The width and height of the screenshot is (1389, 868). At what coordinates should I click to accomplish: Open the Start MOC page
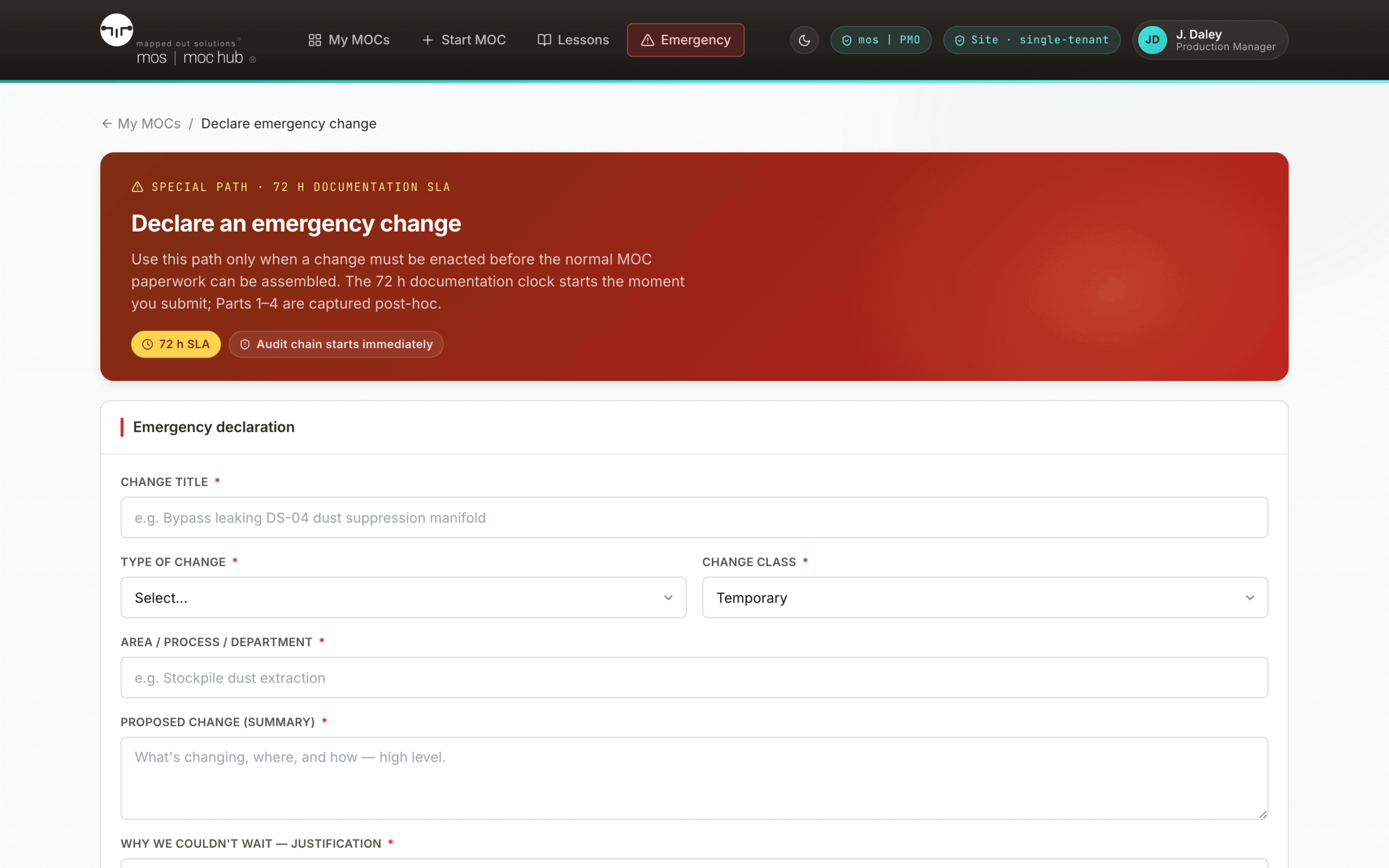click(464, 40)
